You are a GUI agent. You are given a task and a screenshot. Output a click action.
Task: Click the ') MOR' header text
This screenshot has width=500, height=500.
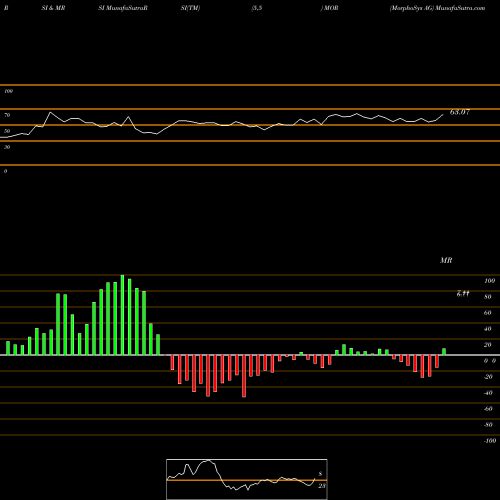pos(329,8)
